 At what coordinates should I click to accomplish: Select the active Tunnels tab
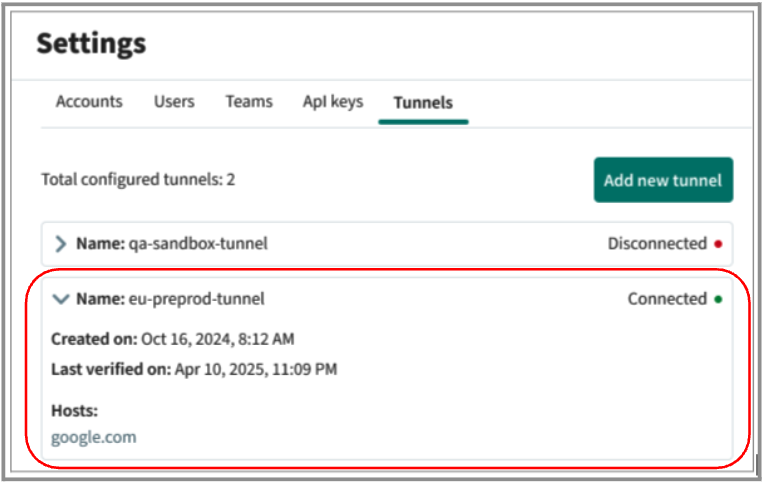pos(423,103)
